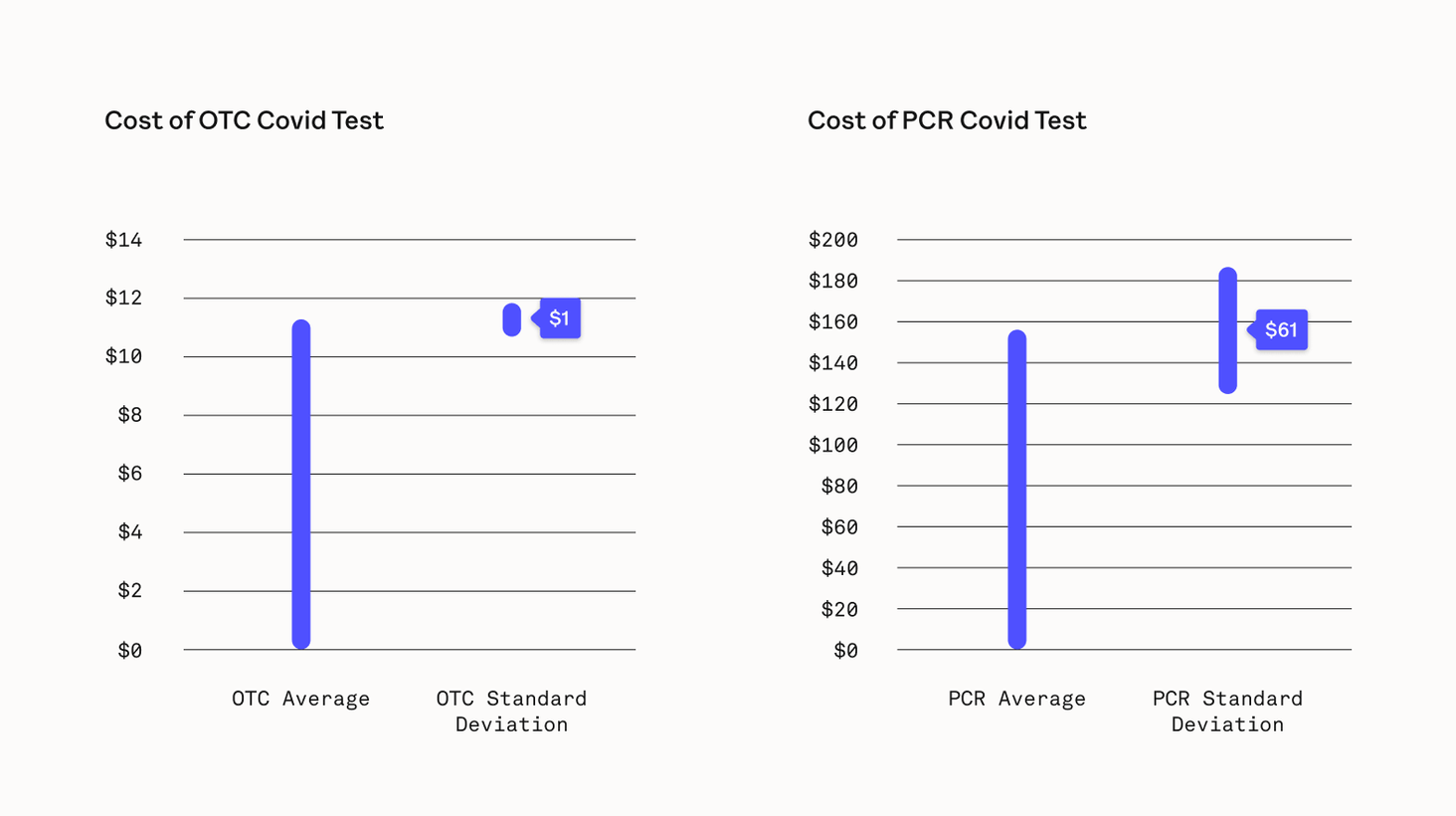Select the PCR Average bar

coord(1016,490)
